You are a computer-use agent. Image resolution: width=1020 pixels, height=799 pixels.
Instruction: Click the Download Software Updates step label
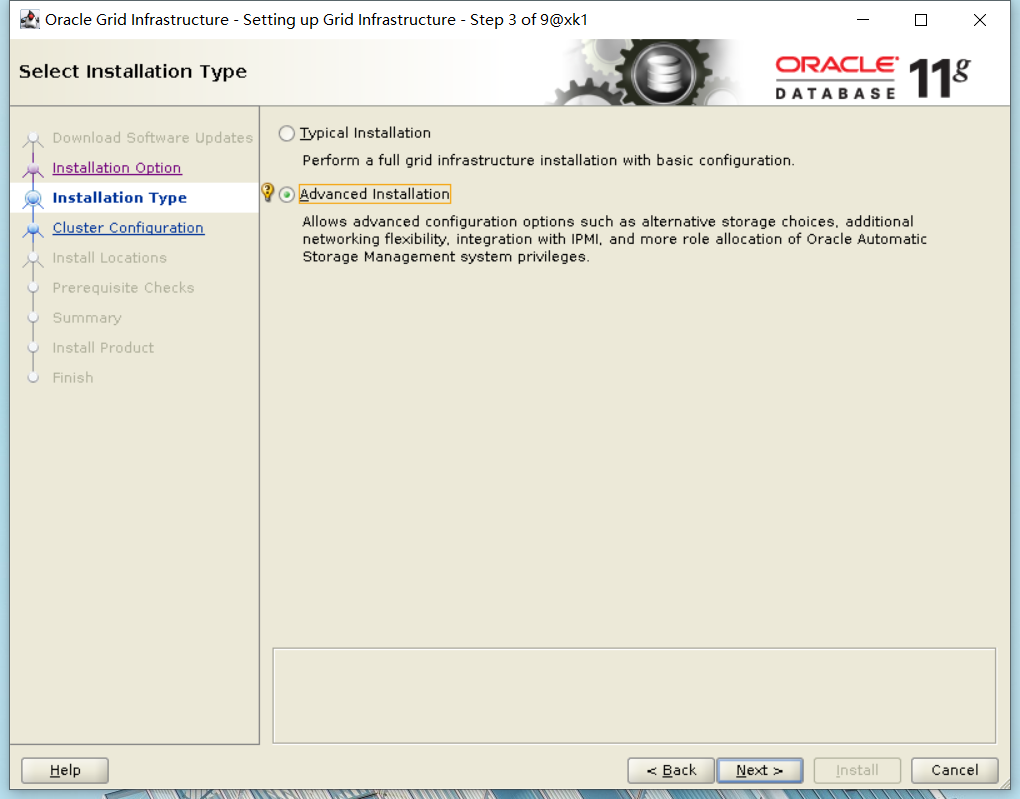click(152, 138)
